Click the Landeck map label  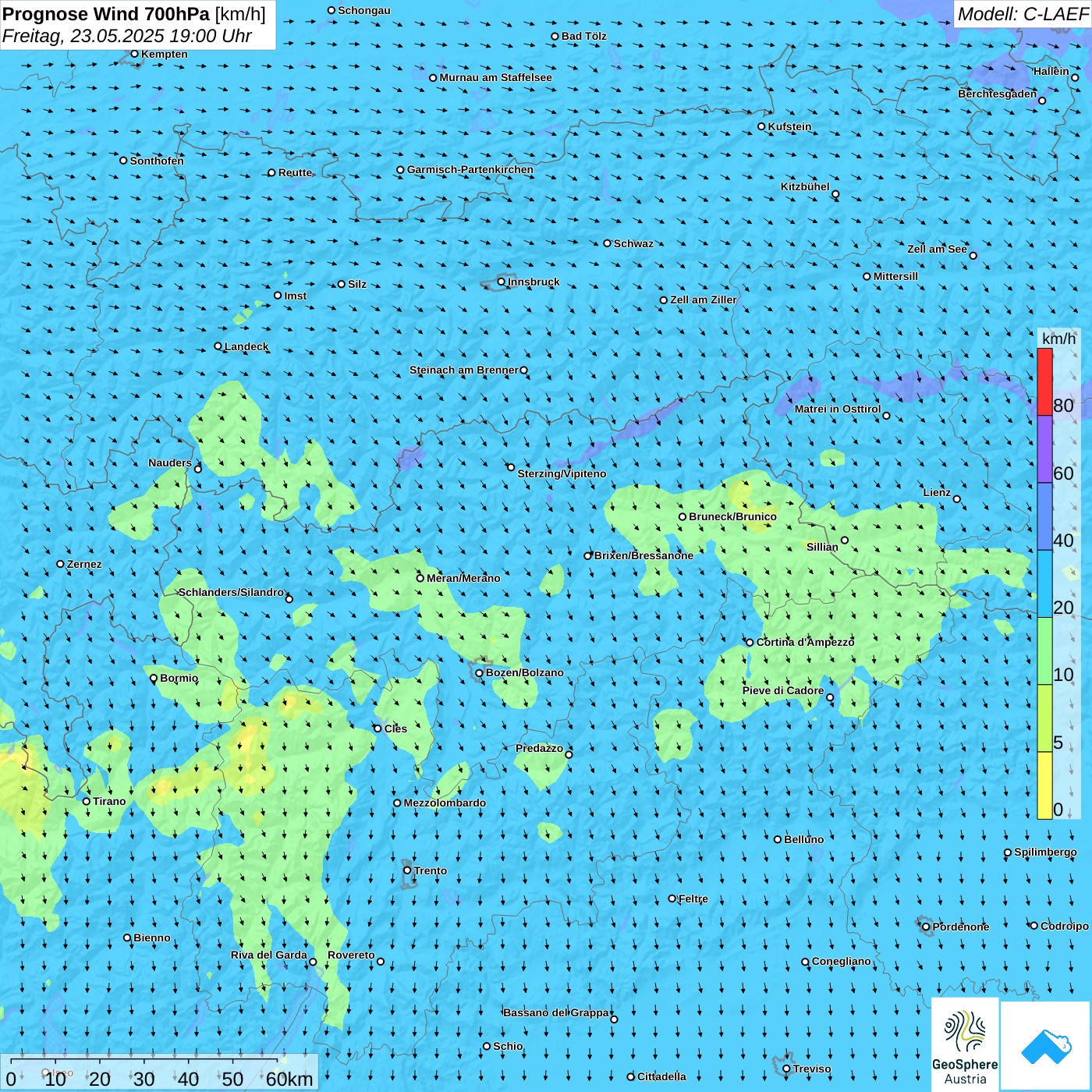pos(246,346)
